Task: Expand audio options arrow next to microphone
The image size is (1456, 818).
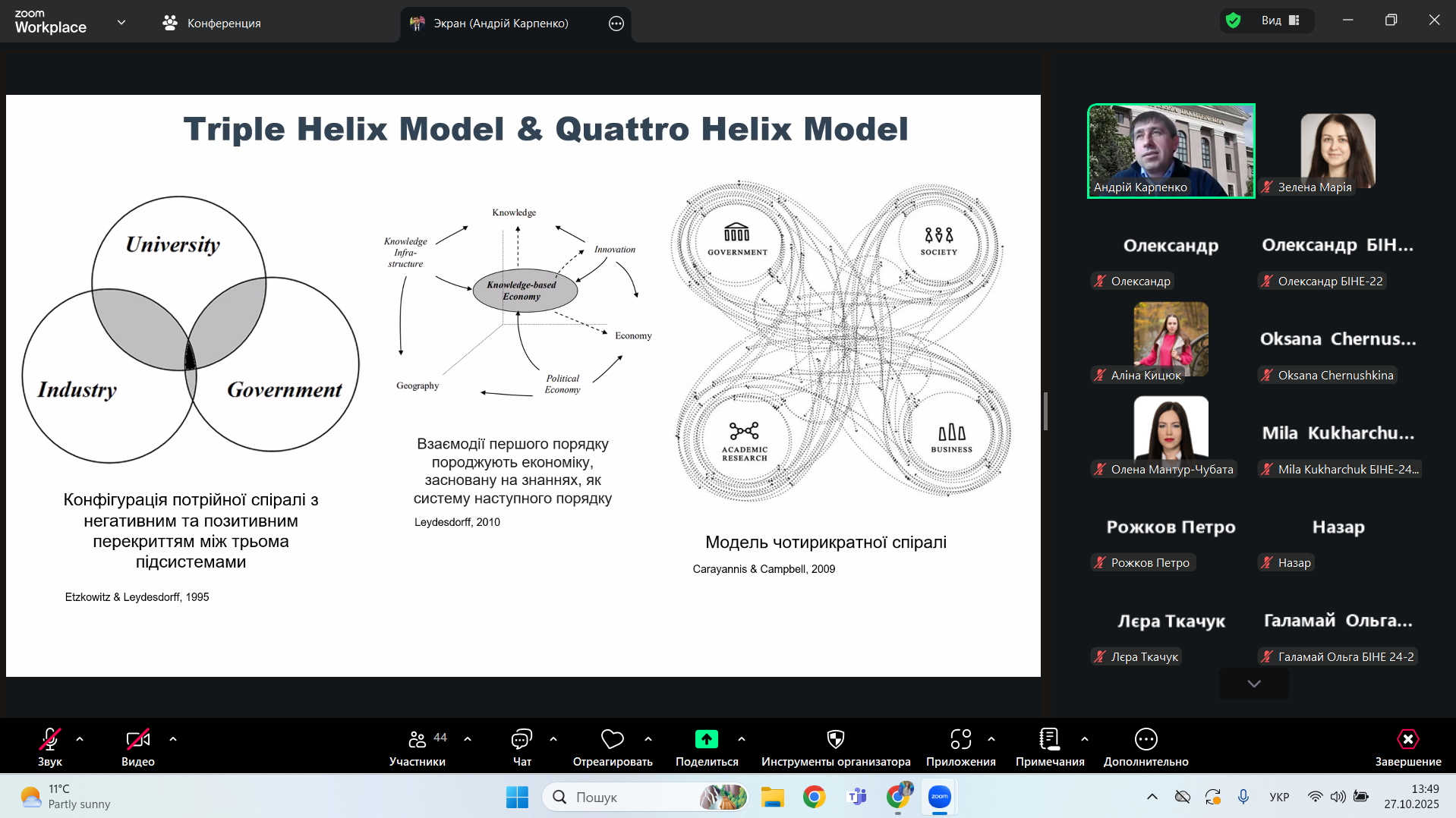Action: pyautogui.click(x=80, y=739)
